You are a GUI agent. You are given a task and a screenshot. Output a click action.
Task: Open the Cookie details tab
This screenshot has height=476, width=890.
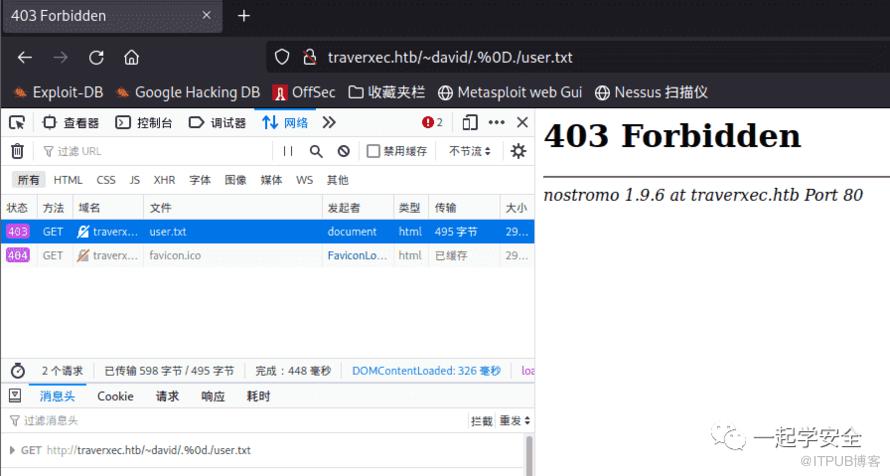click(x=115, y=397)
